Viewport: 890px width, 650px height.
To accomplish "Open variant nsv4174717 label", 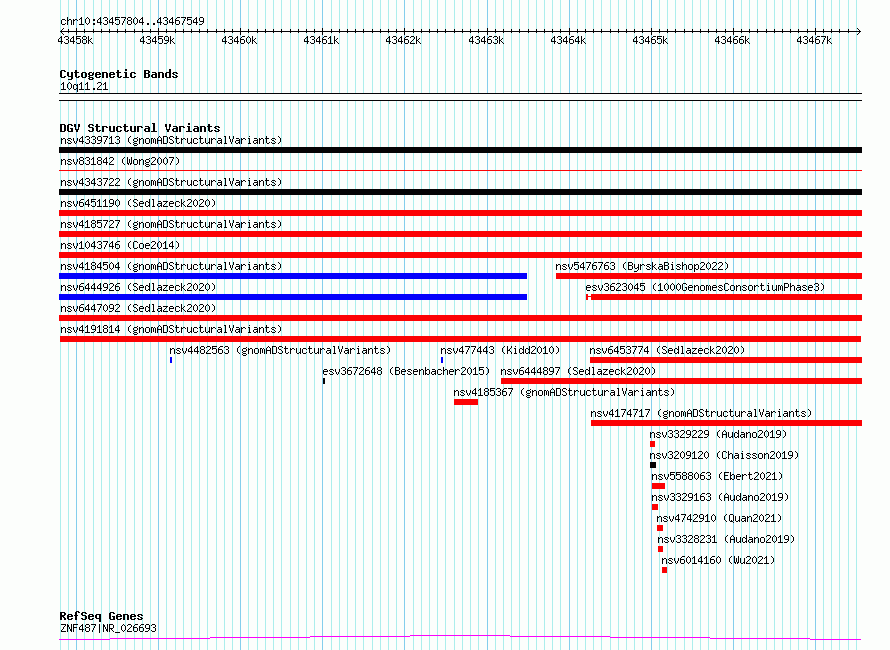I will [701, 413].
